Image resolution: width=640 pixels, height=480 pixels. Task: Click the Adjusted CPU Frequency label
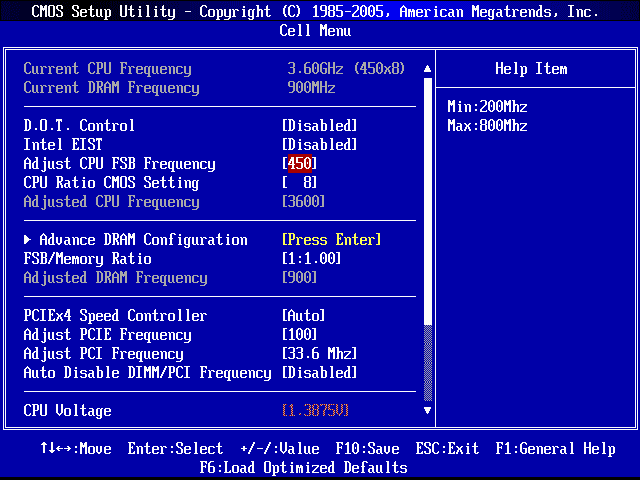pyautogui.click(x=111, y=202)
